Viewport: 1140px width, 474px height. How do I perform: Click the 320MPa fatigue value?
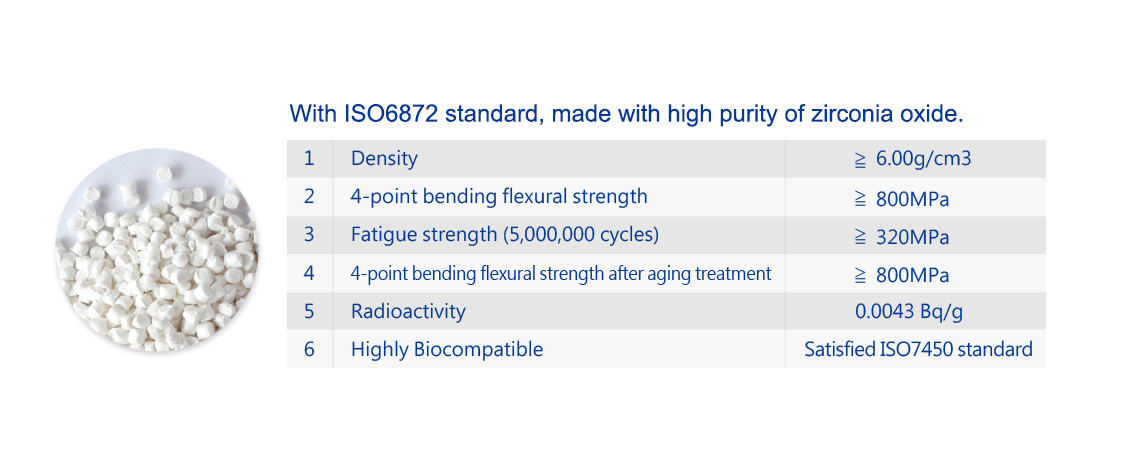[x=902, y=237]
